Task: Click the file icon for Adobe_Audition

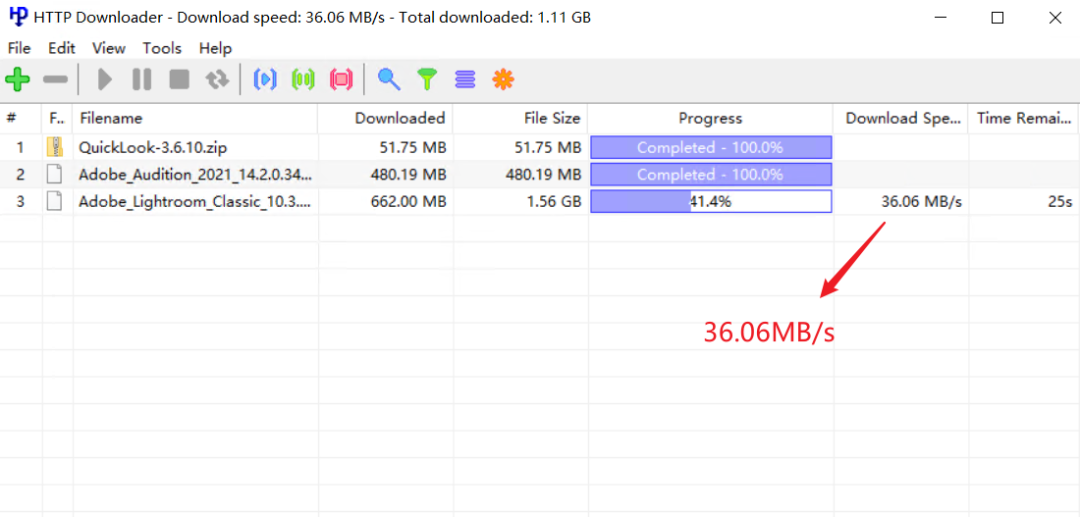Action: pos(55,175)
